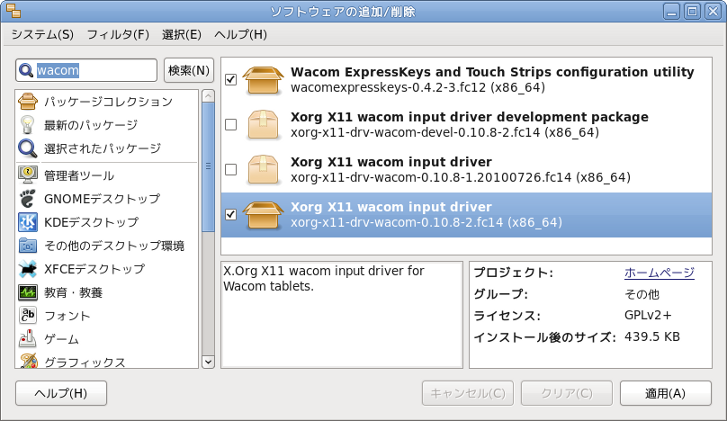Click the lightbulb icon for newest packages

tap(27, 125)
